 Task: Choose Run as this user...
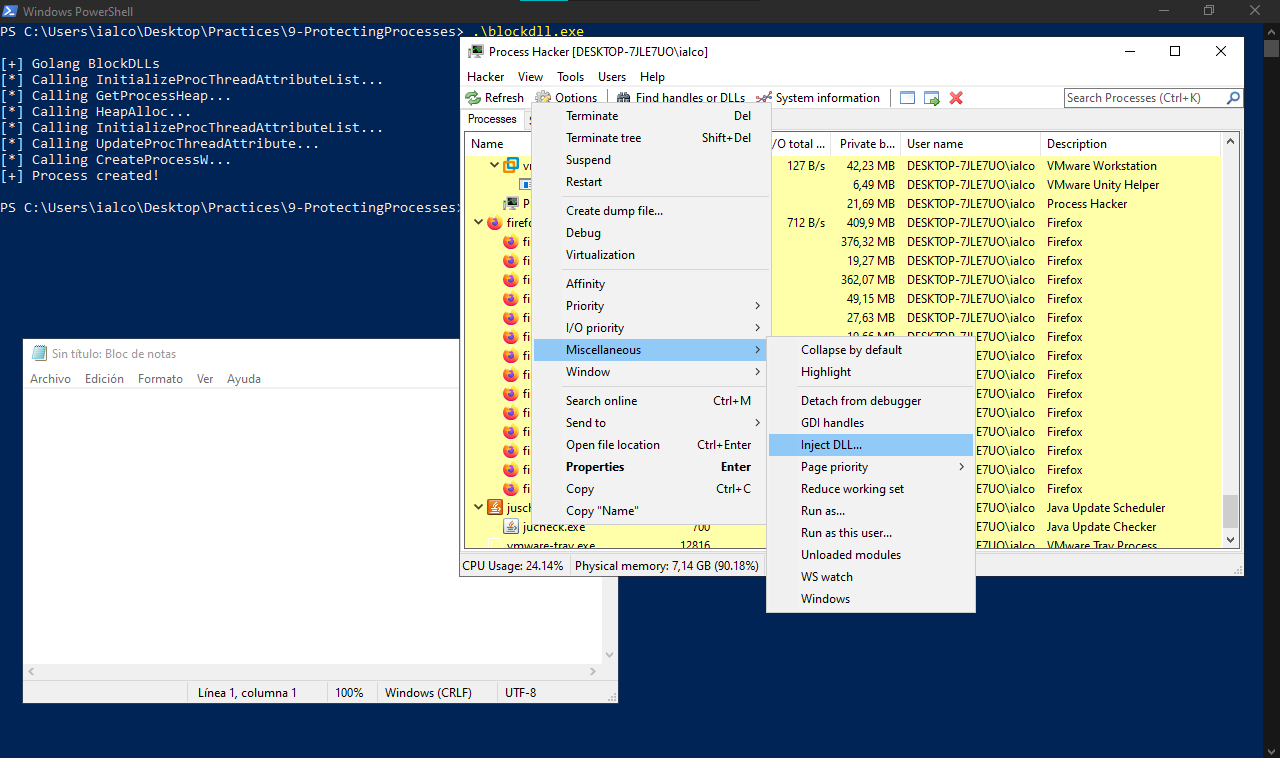pyautogui.click(x=871, y=533)
